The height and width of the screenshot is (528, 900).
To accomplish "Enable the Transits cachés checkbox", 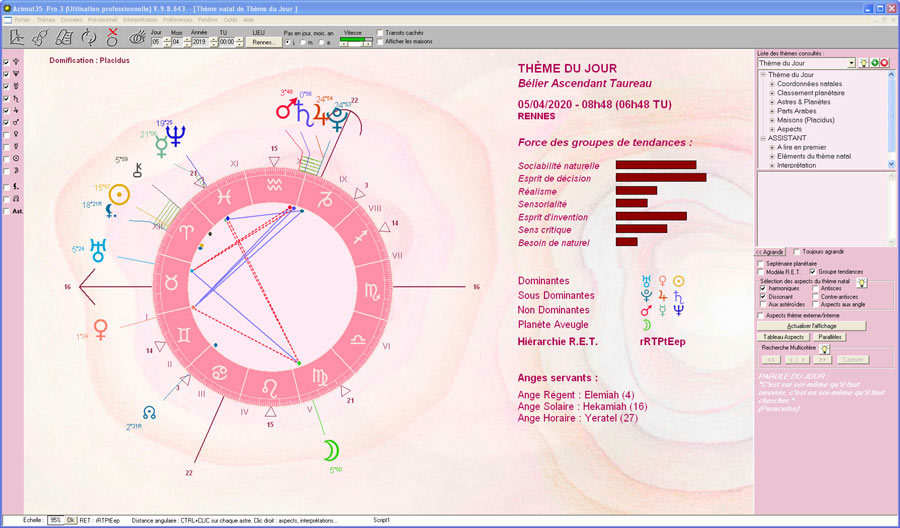I will 380,32.
